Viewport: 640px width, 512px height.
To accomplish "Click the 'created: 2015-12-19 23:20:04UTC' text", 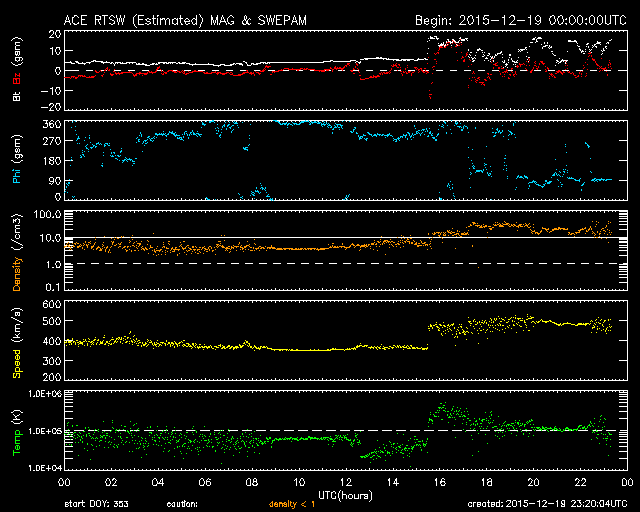I will tap(547, 504).
